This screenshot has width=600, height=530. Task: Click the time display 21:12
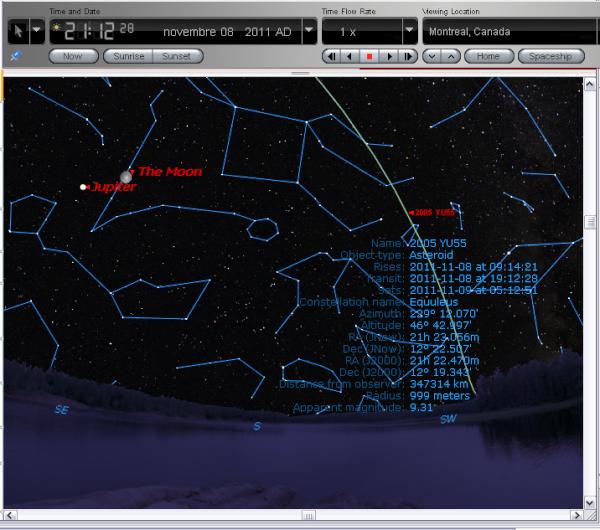(89, 31)
